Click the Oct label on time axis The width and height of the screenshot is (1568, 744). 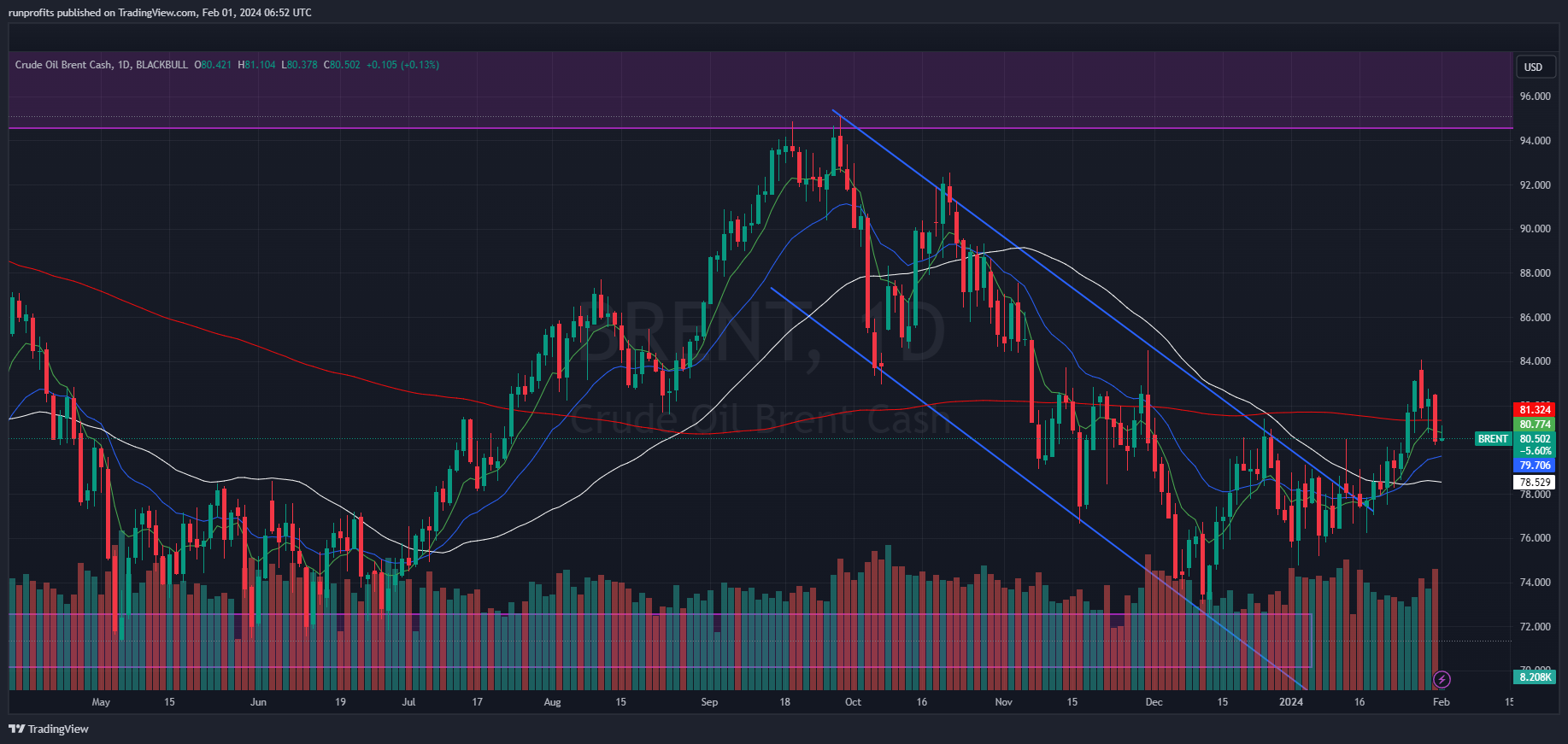pos(853,702)
